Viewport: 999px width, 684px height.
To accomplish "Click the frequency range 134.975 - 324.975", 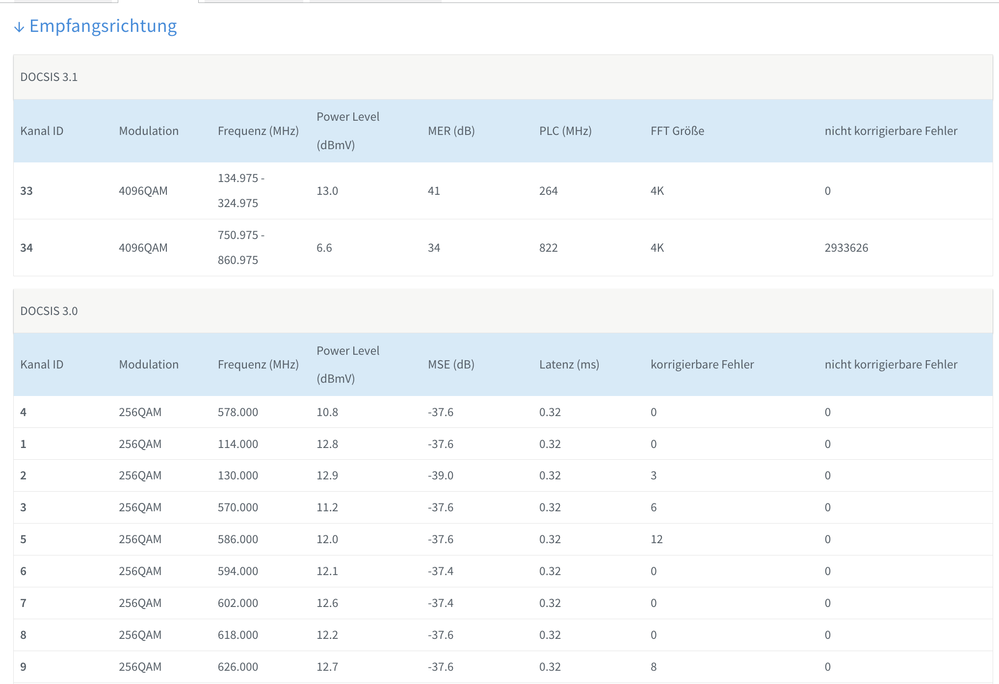I will tap(241, 190).
